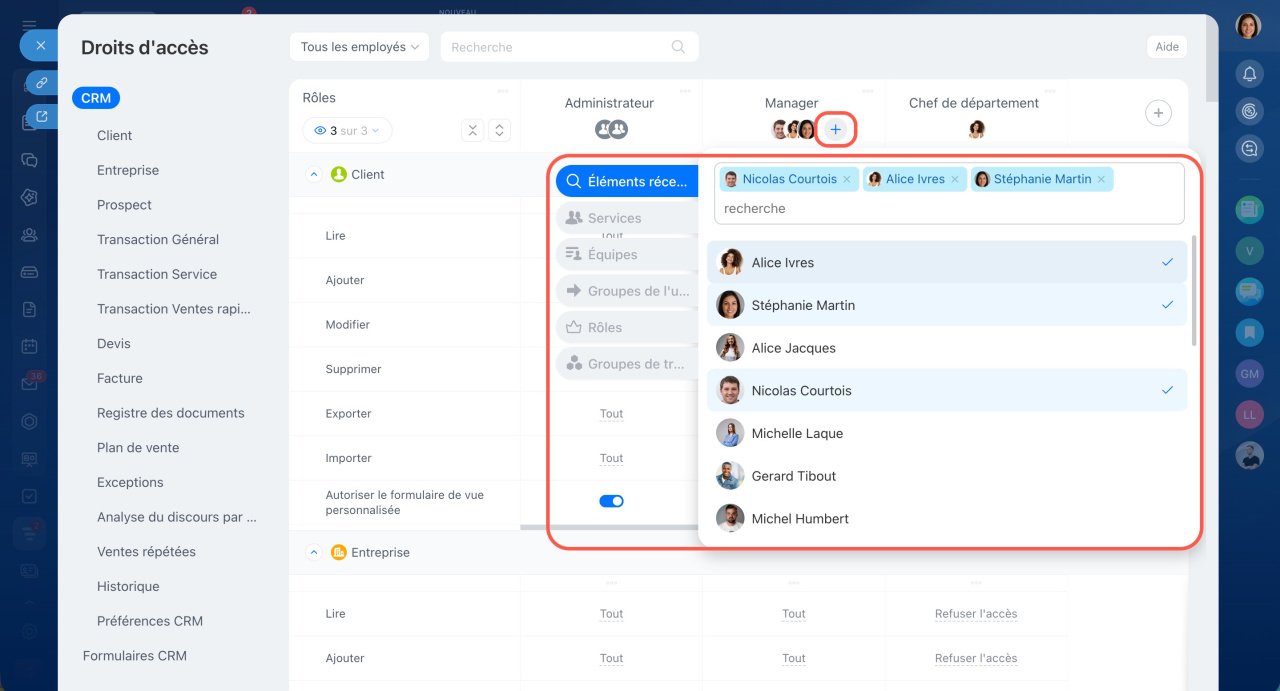Select Michel Humbert from the list
Viewport: 1280px width, 691px height.
tap(947, 519)
